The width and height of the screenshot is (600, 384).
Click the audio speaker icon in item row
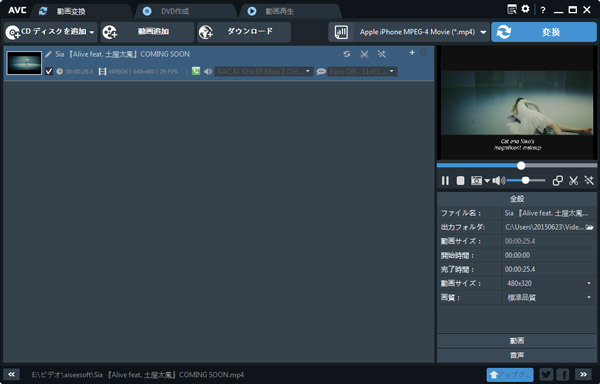pos(208,72)
